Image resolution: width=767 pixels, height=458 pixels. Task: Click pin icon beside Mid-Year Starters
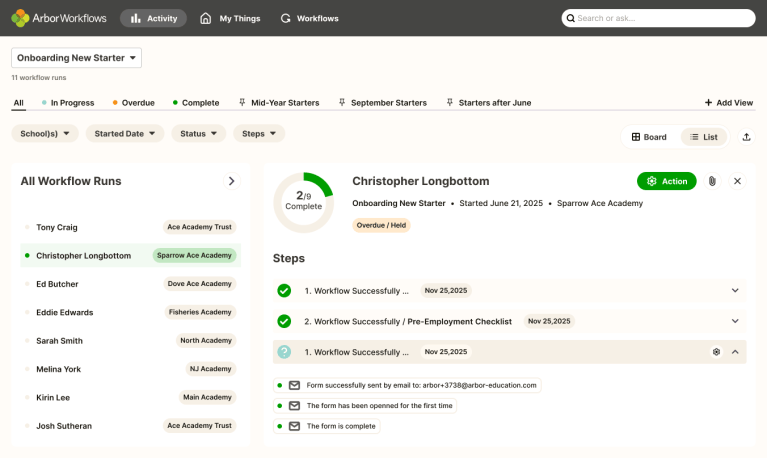pyautogui.click(x=242, y=102)
